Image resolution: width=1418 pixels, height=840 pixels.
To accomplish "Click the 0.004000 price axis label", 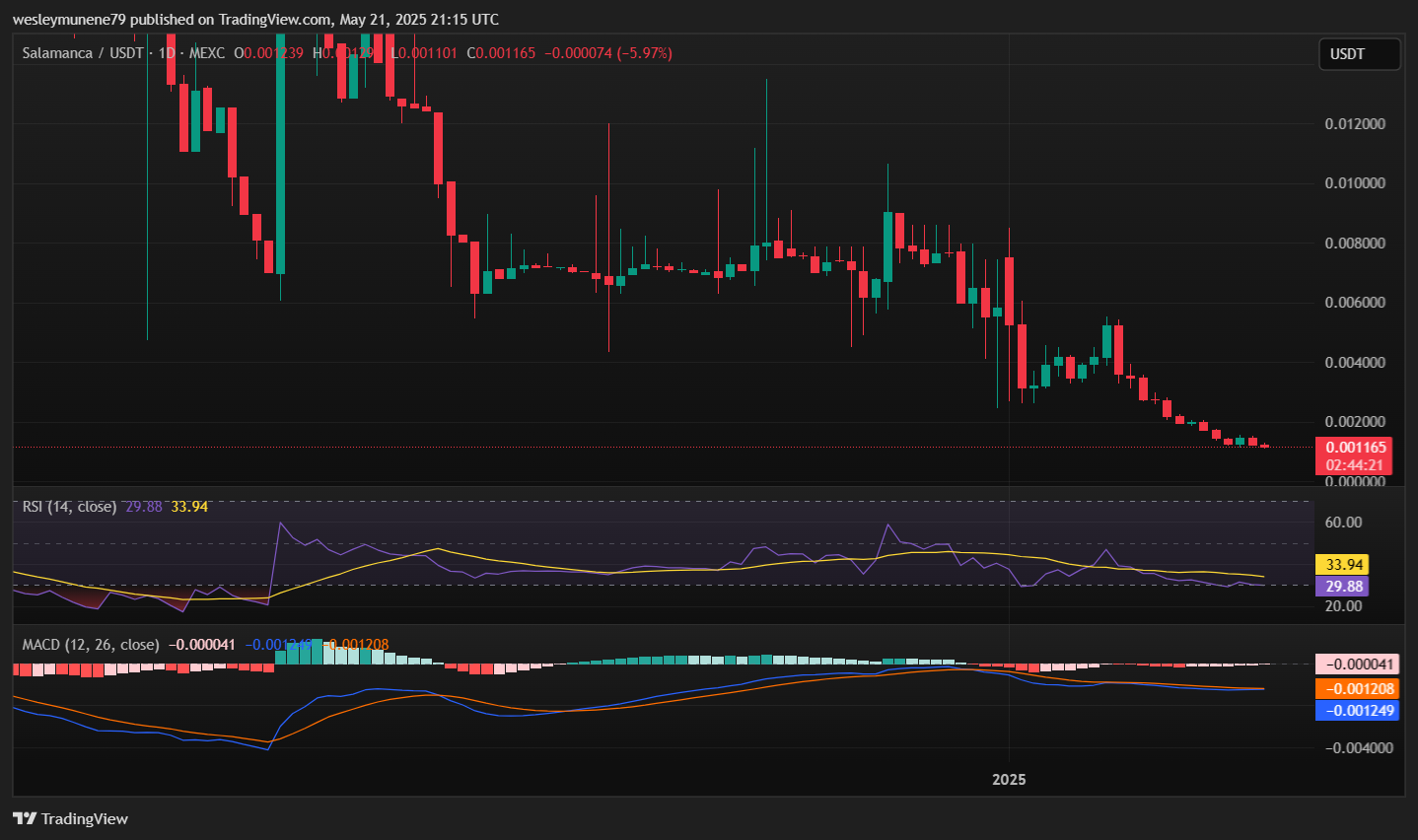I will 1355,363.
